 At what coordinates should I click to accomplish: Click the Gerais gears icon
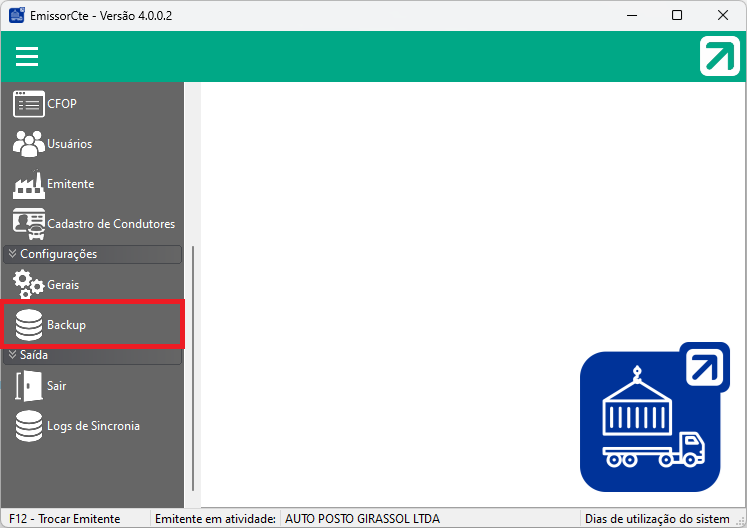(x=29, y=285)
